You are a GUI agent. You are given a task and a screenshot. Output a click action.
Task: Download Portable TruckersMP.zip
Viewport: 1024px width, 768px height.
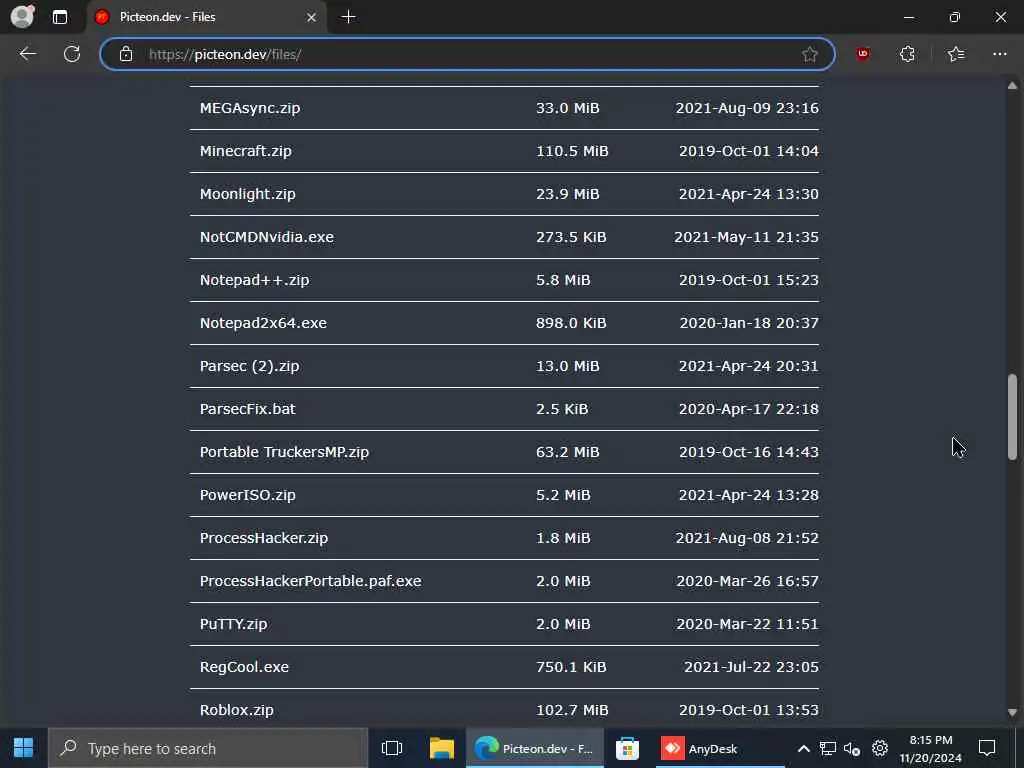tap(284, 452)
